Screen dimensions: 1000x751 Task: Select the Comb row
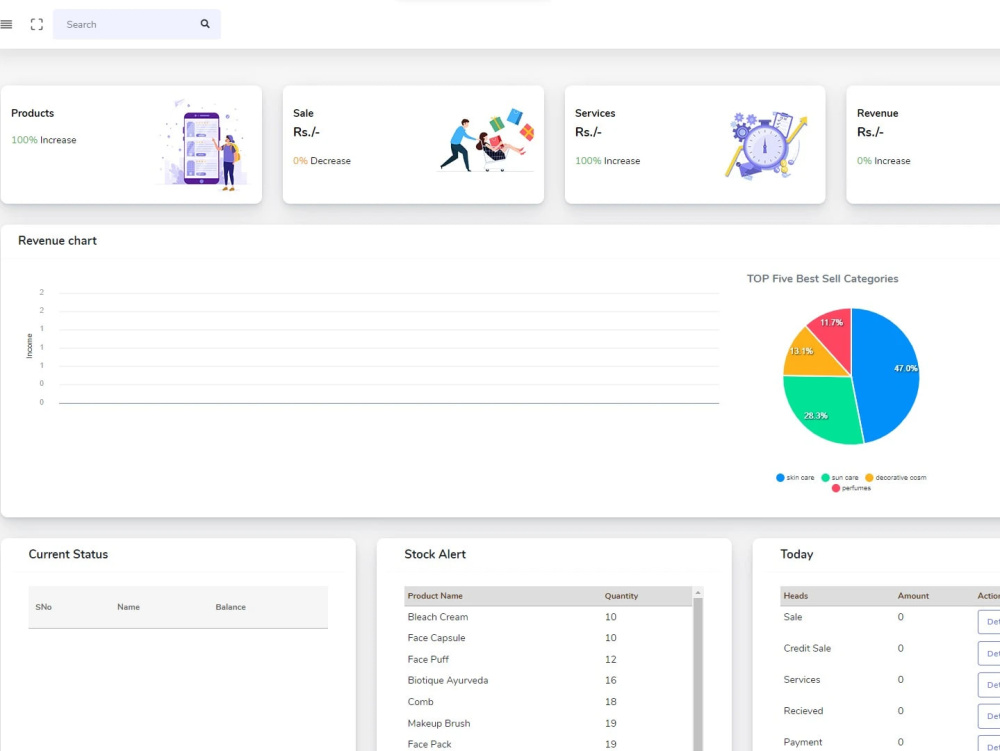pos(548,701)
